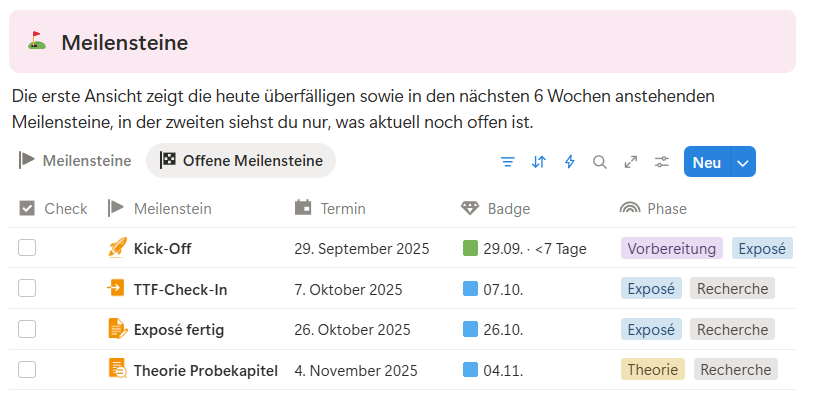Expand database with the diagonal arrows icon
This screenshot has height=397, width=818.
pyautogui.click(x=631, y=162)
